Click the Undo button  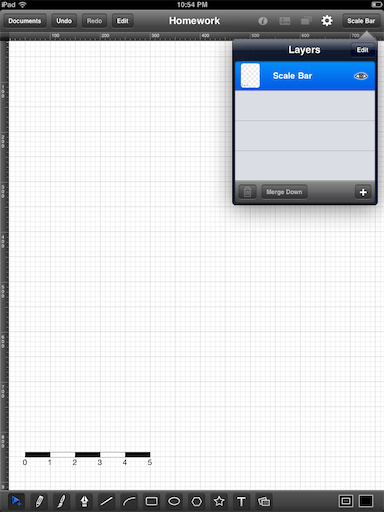coord(64,21)
